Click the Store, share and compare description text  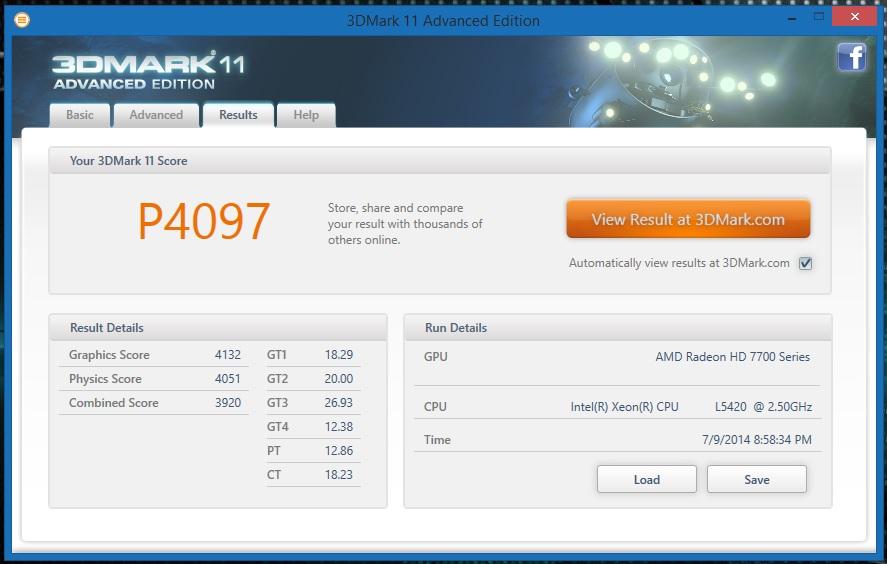[x=405, y=224]
